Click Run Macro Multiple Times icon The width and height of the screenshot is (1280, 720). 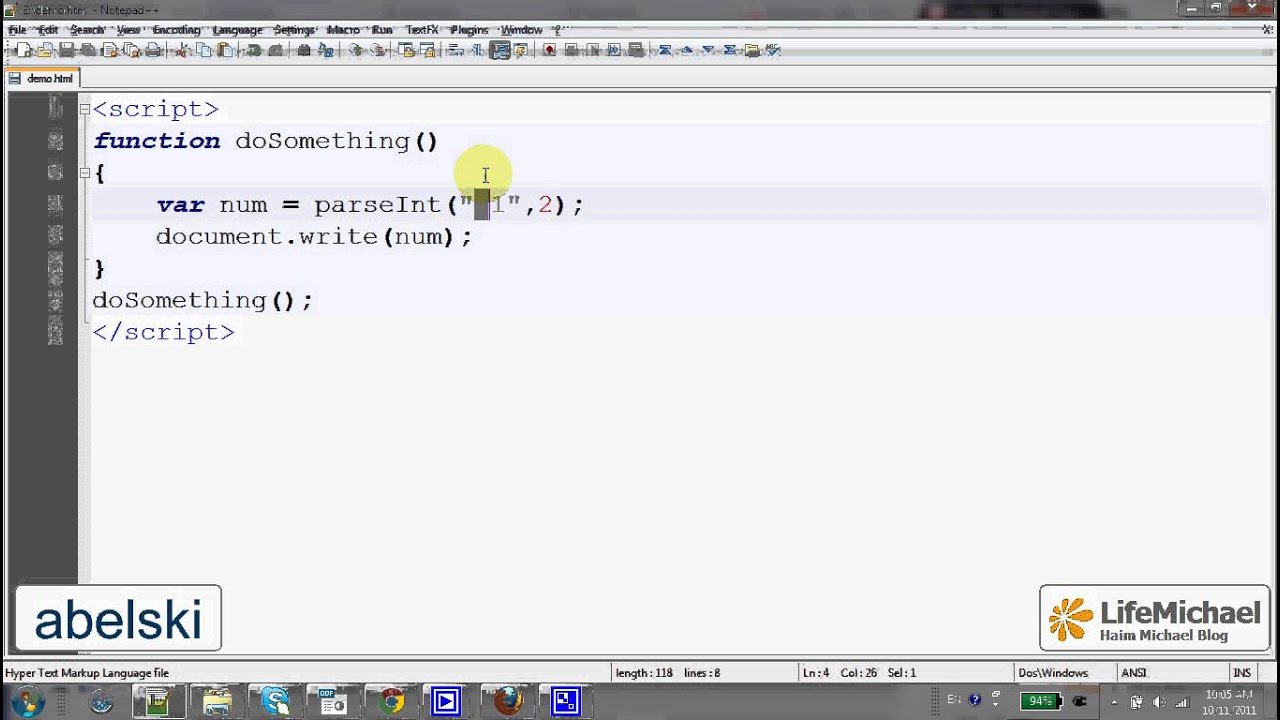[614, 50]
